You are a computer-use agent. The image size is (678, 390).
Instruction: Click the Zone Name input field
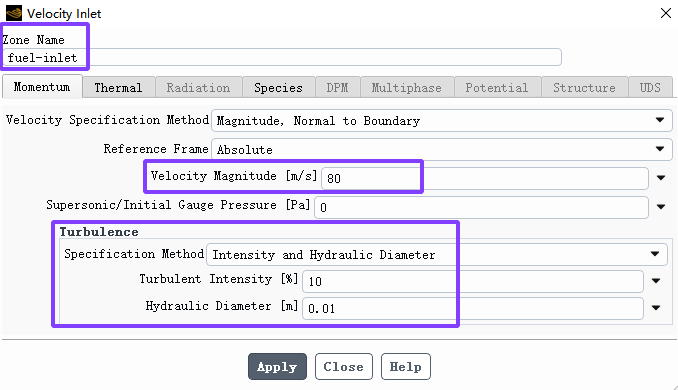point(282,57)
